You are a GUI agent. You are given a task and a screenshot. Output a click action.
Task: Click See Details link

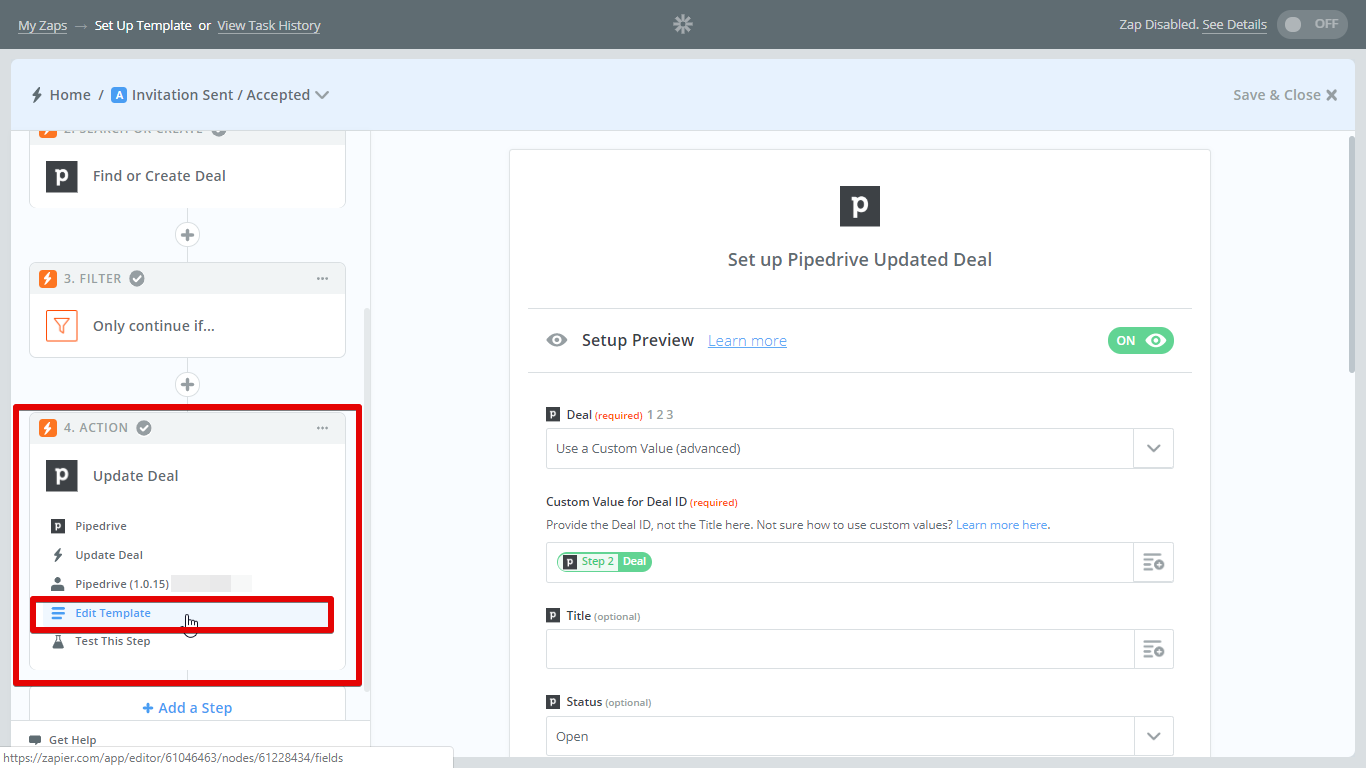point(1234,24)
